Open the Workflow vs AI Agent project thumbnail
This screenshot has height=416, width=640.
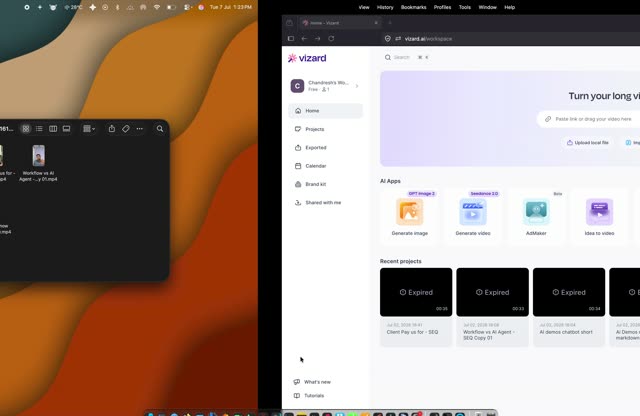[x=492, y=292]
